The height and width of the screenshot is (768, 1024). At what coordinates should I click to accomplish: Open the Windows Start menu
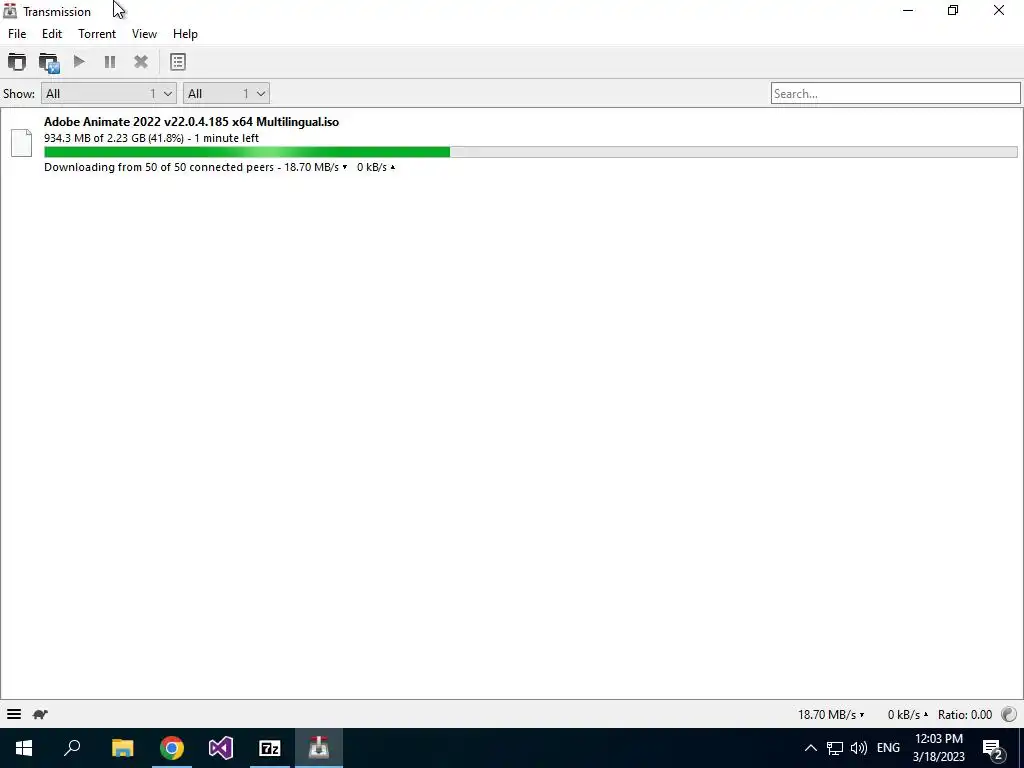24,748
